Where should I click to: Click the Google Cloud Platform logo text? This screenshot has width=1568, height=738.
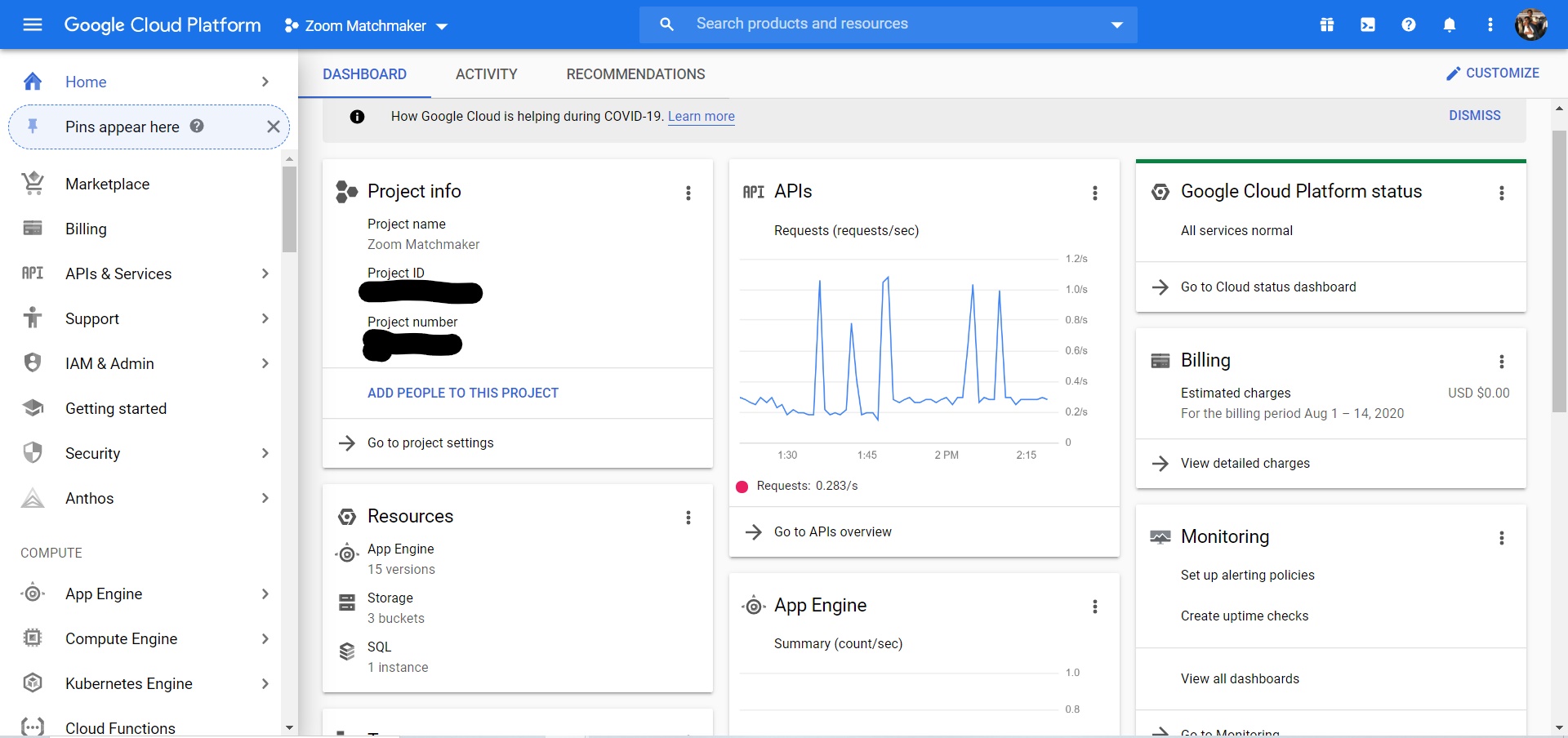[163, 25]
